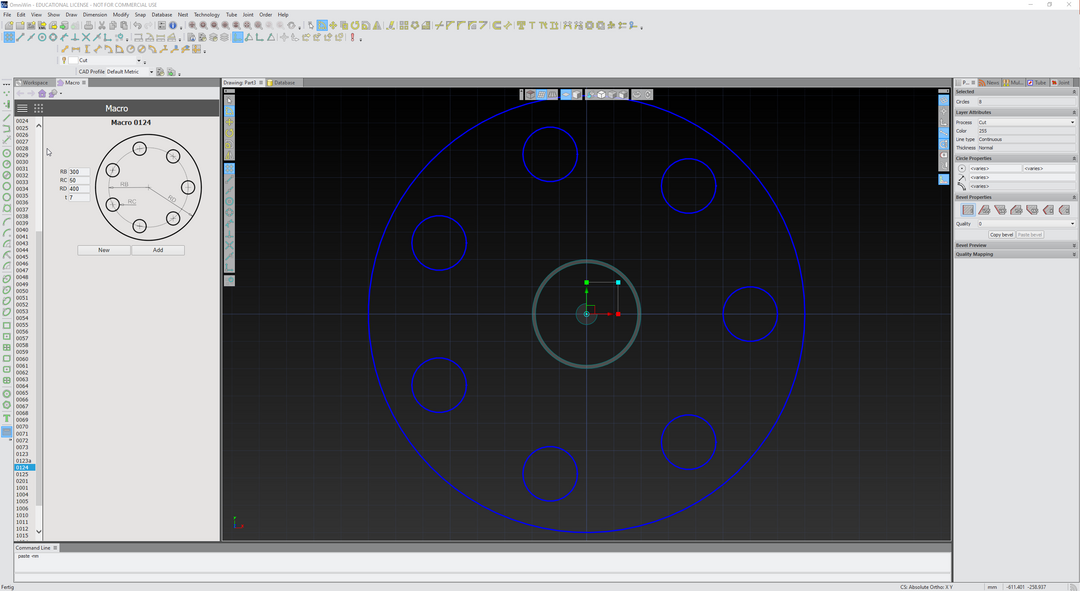
Task: Collapse the Bevel Properties section
Action: click(x=1073, y=197)
